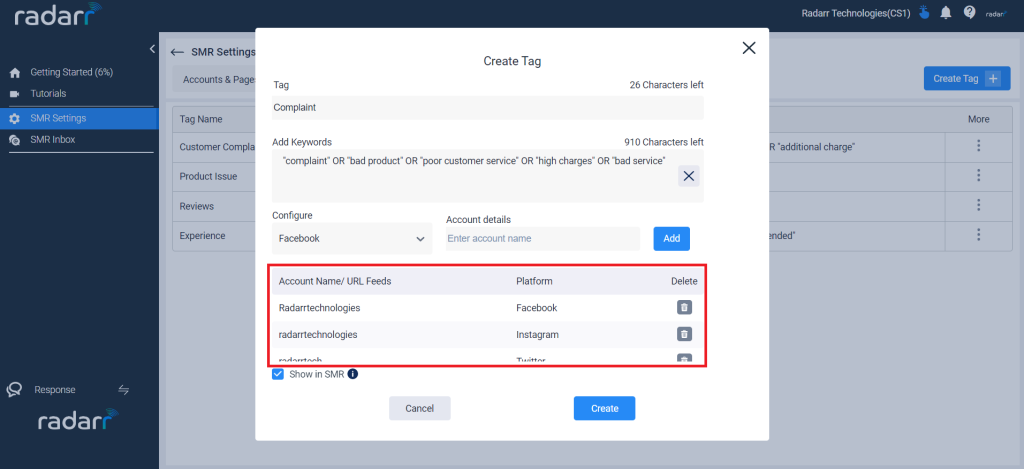
Task: Collapse the left sidebar chevron
Action: 152,49
